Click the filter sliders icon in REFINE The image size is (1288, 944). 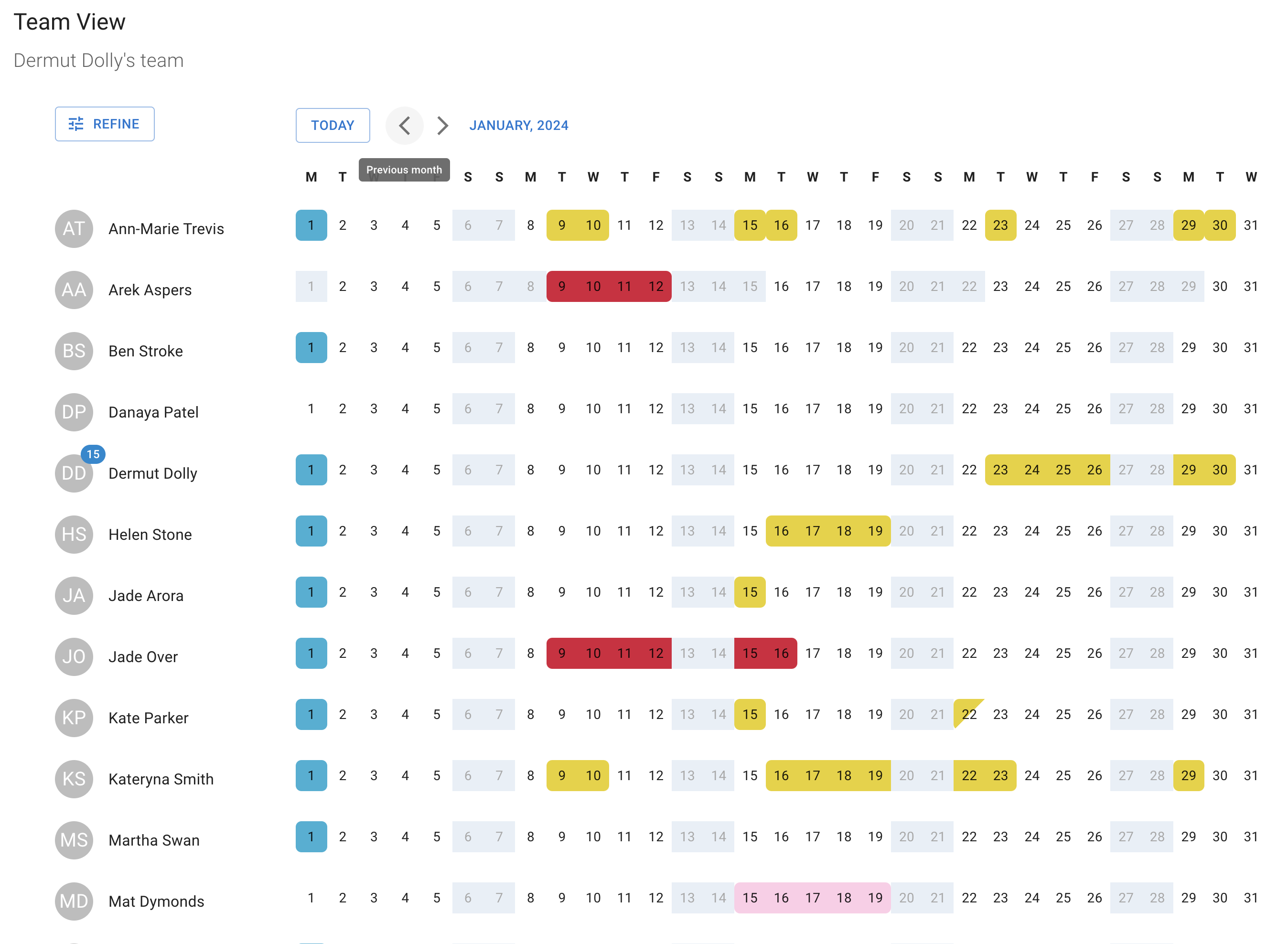76,123
